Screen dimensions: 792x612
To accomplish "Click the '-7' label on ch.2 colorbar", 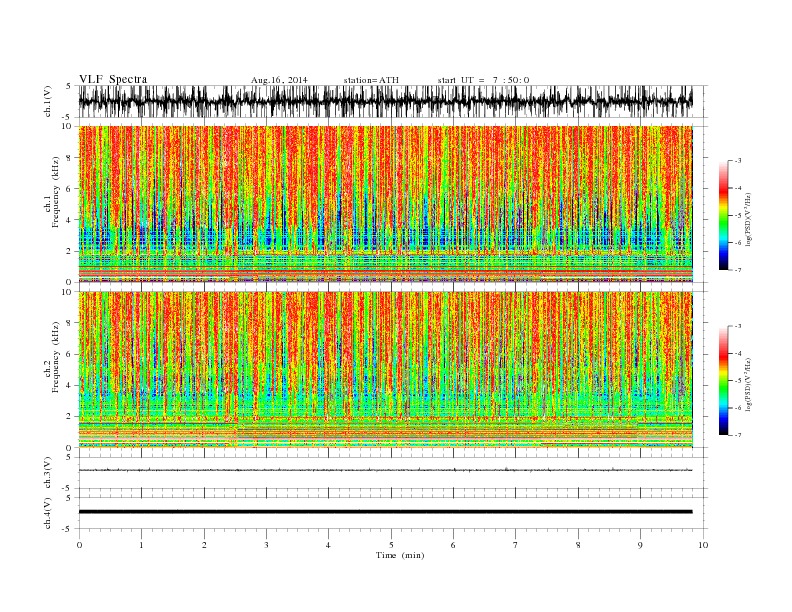I will [738, 435].
